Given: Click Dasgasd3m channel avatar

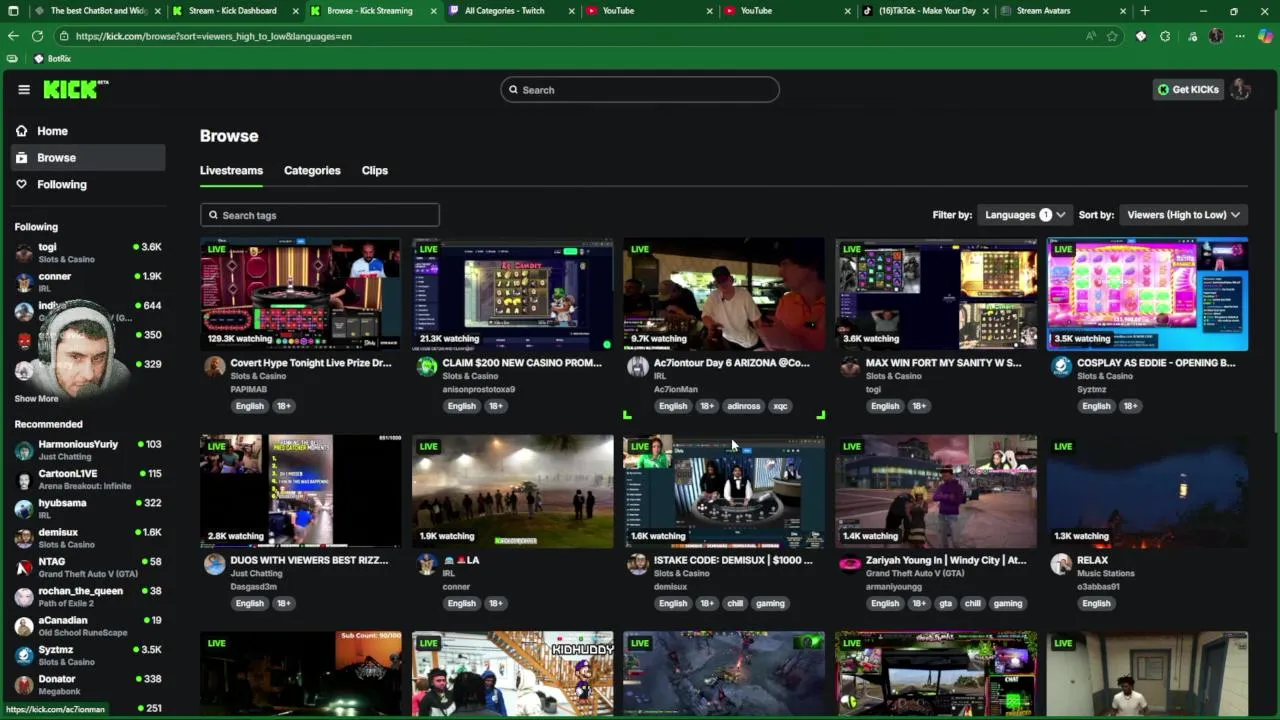Looking at the screenshot, I should [x=214, y=564].
